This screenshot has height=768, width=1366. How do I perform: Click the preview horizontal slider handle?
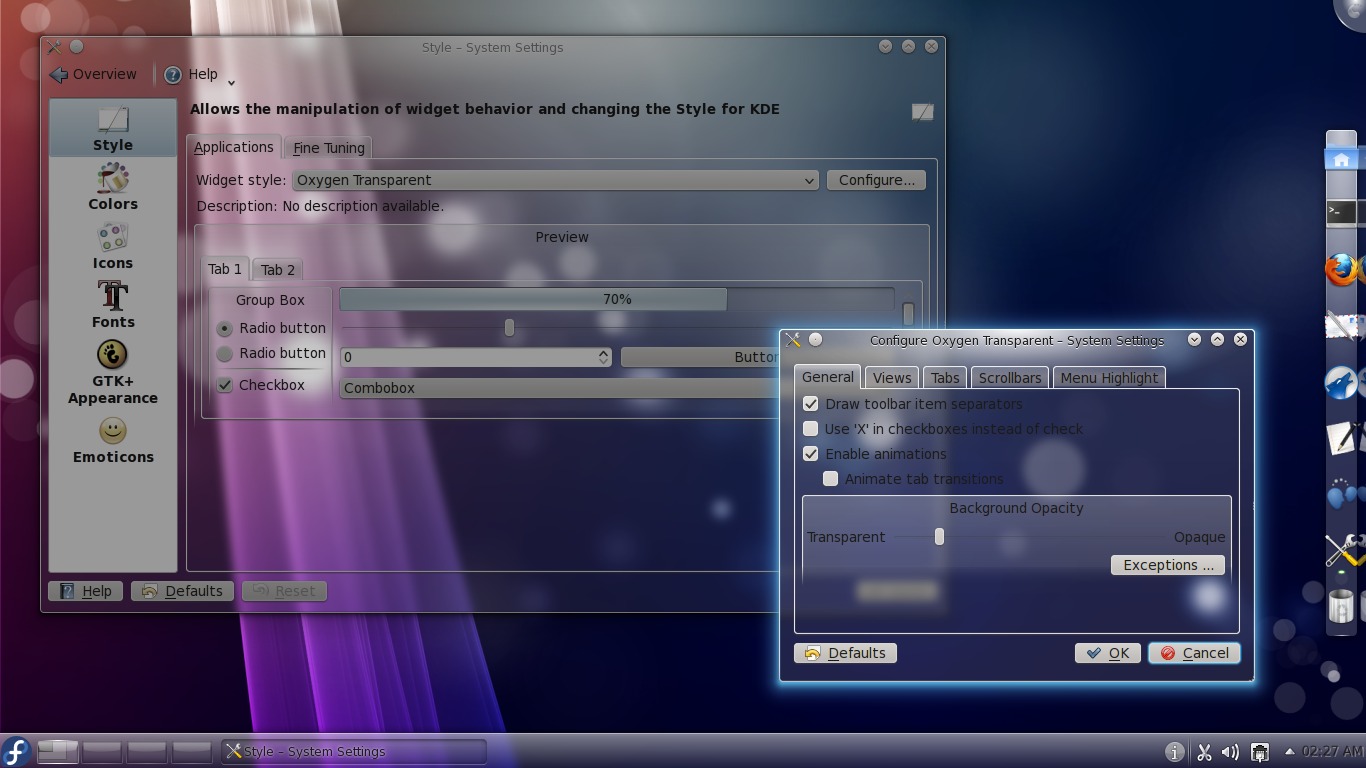(509, 328)
